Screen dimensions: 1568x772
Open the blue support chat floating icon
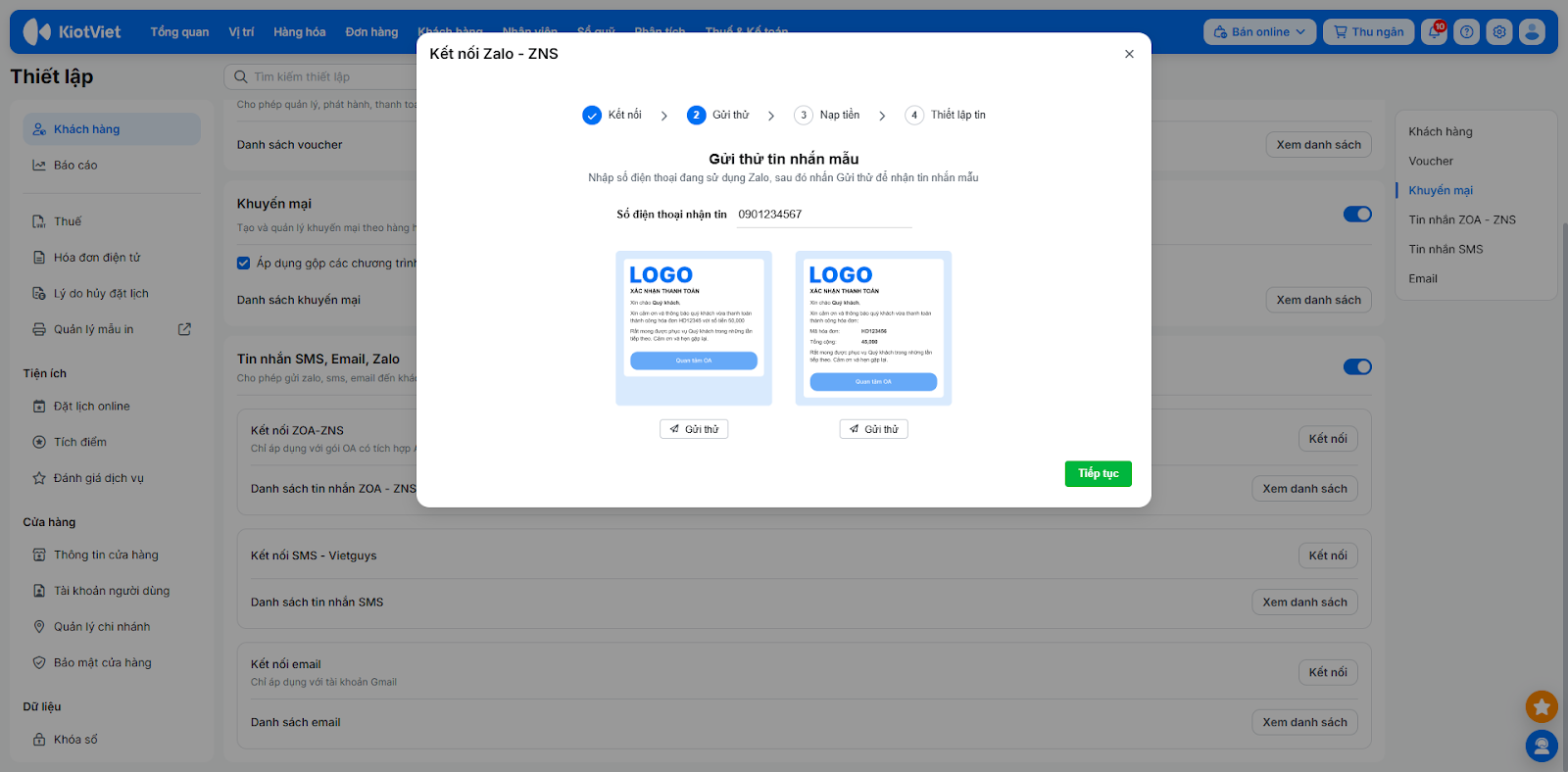(x=1542, y=747)
